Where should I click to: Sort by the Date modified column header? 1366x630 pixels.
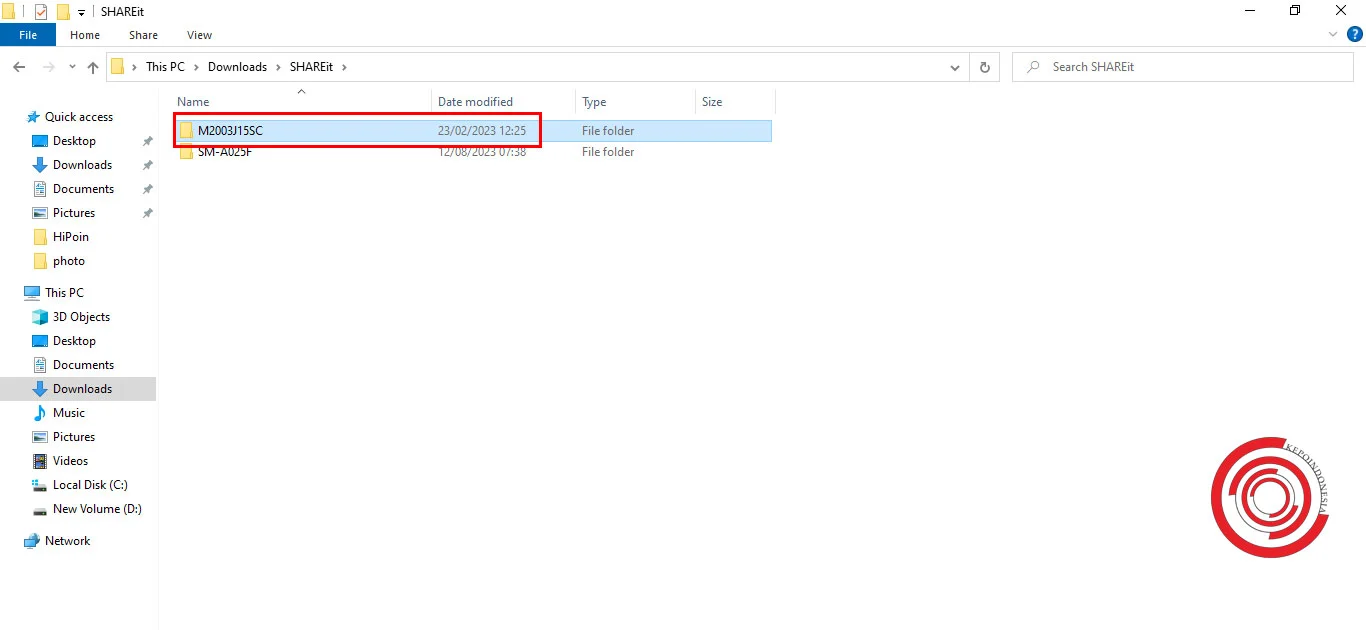tap(504, 102)
